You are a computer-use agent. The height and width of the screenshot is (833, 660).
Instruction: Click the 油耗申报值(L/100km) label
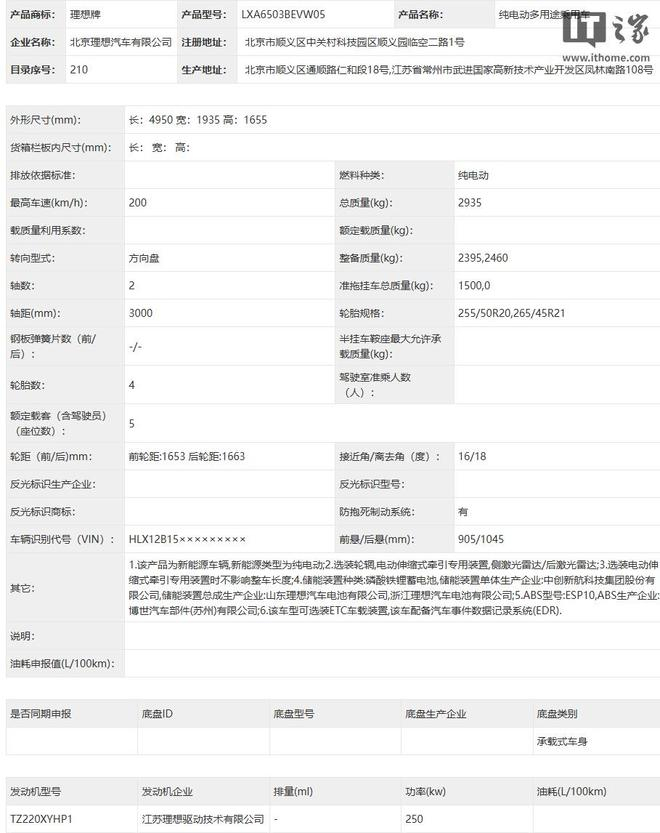[62, 664]
